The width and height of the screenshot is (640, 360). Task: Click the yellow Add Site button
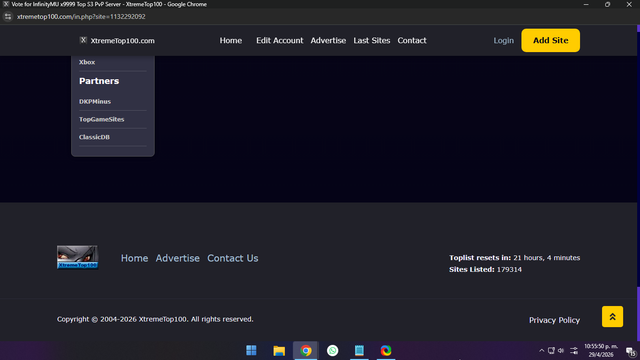click(550, 40)
